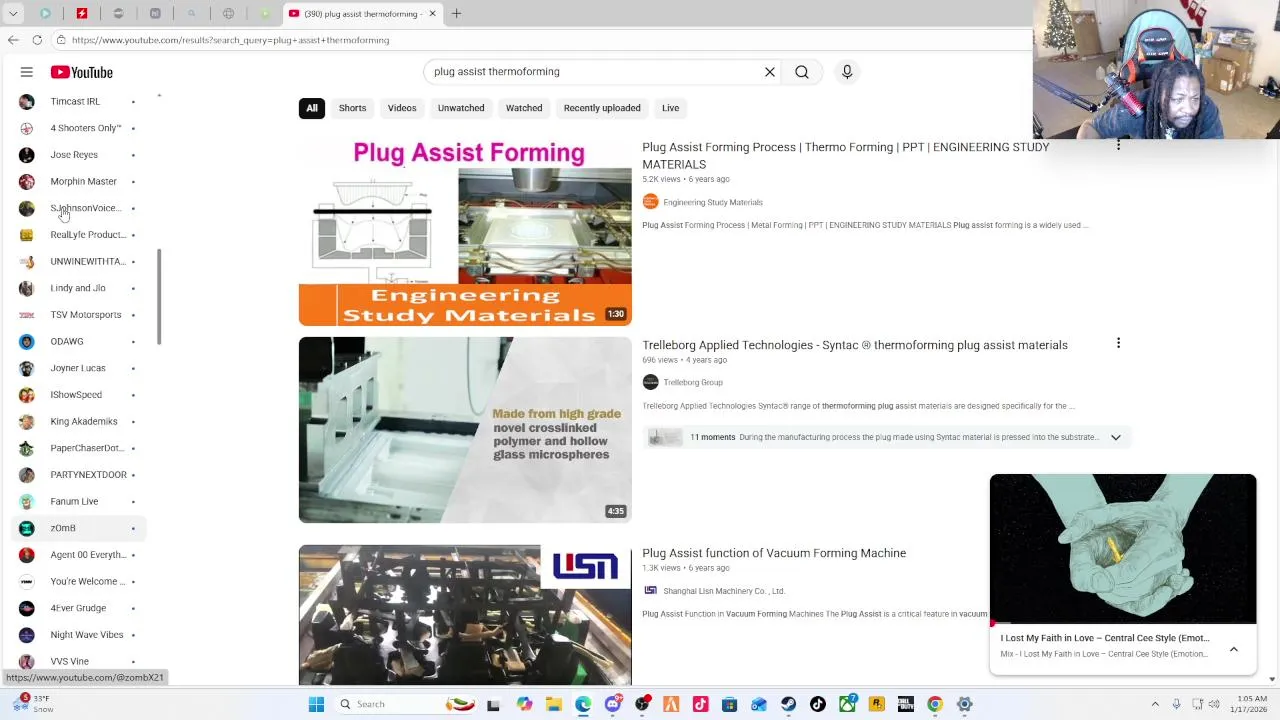Click Trelleborg Group channel avatar

pos(650,382)
